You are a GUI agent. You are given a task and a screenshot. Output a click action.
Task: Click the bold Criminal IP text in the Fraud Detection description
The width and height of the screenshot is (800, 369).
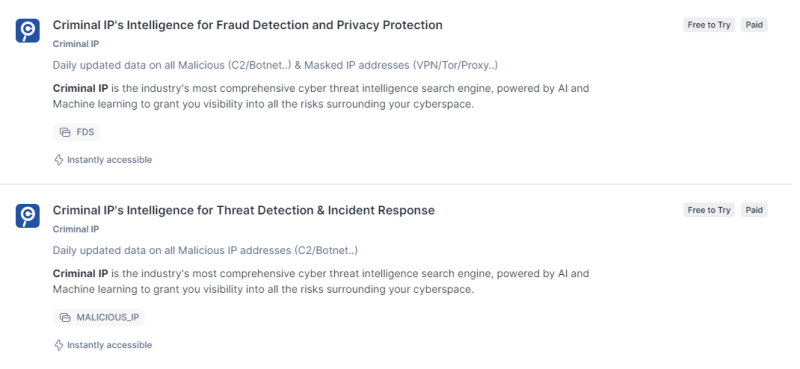click(x=81, y=88)
